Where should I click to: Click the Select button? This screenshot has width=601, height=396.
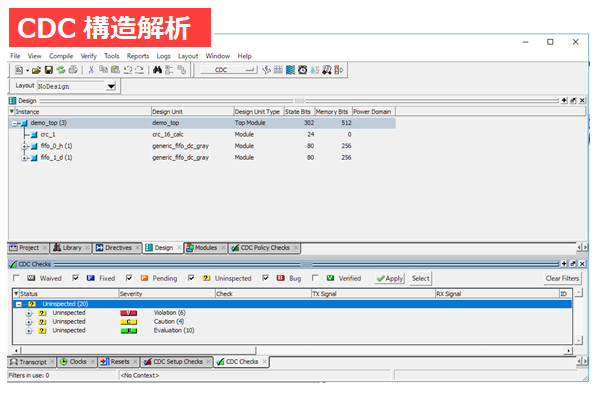pos(420,278)
